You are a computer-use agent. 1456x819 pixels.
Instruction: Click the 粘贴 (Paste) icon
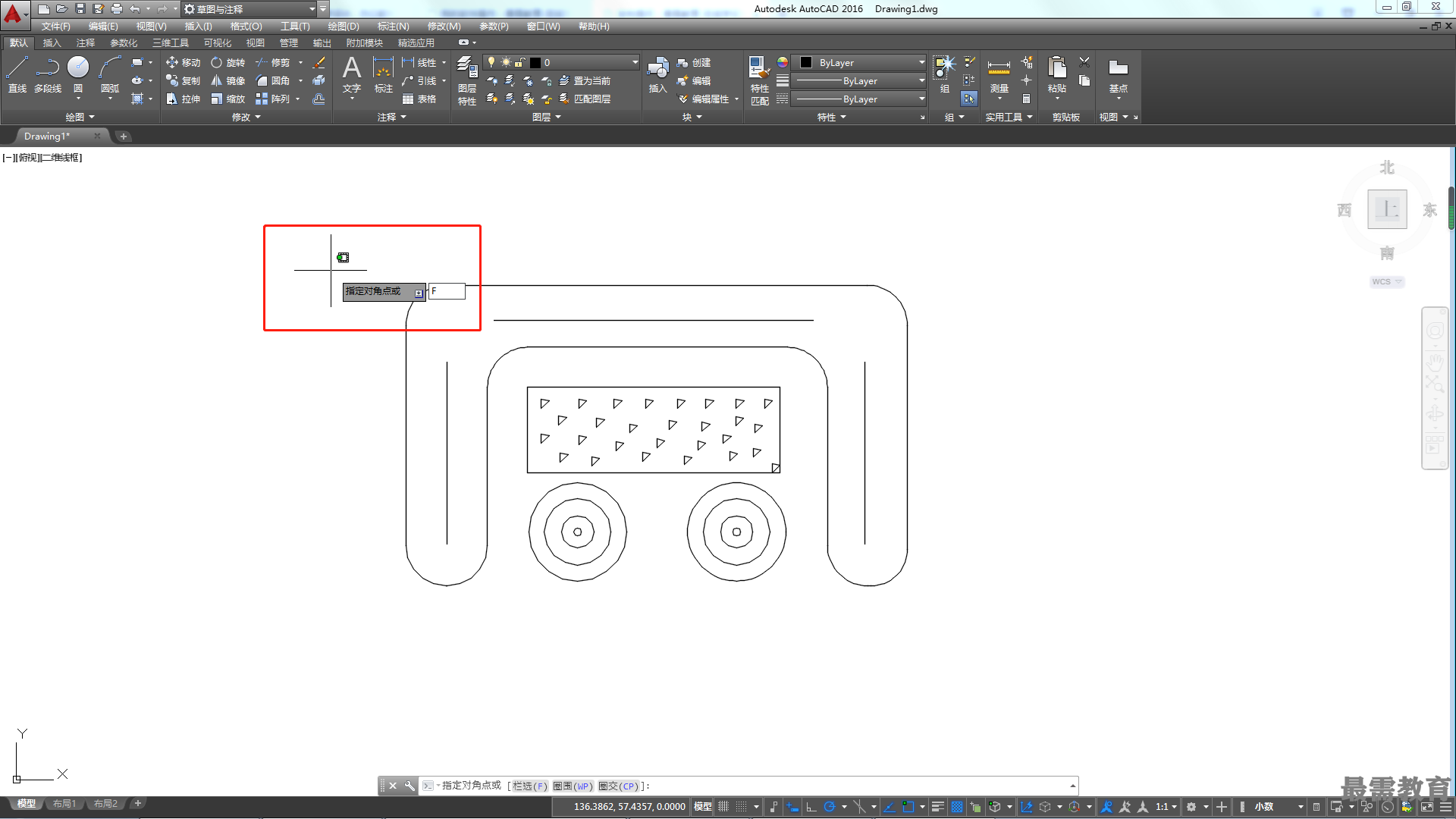pos(1056,74)
